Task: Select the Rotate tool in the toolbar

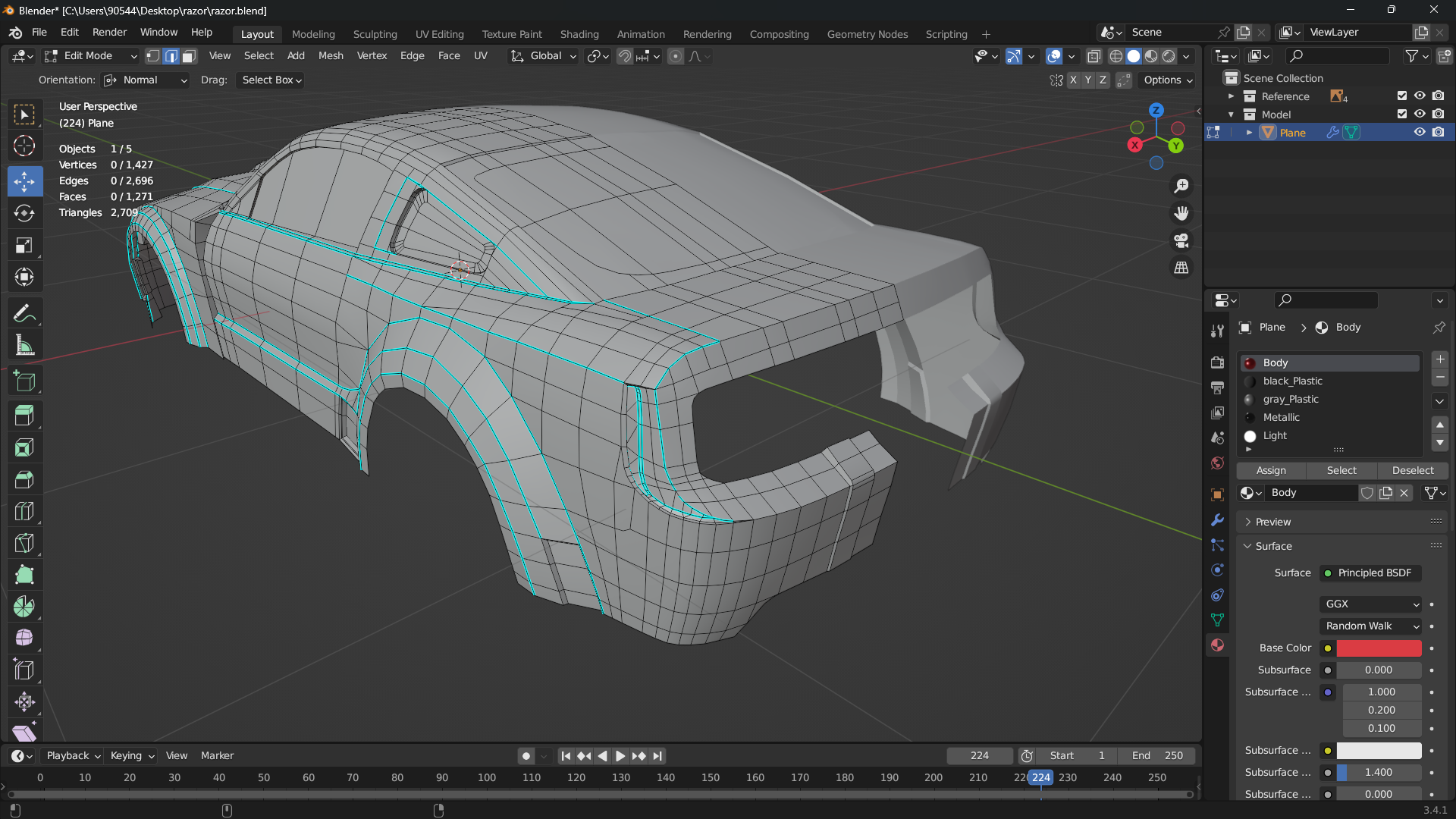Action: (24, 213)
